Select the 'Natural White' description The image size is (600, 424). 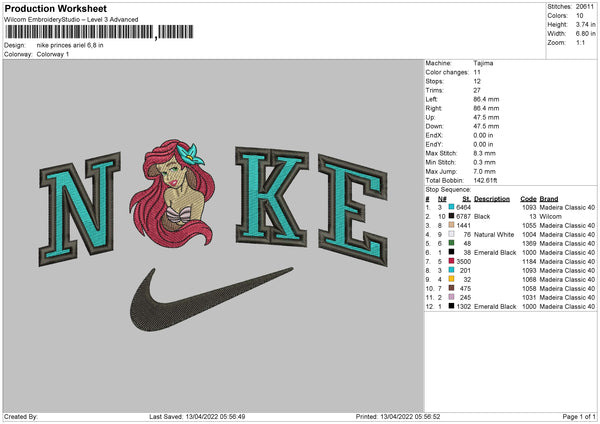click(x=494, y=234)
